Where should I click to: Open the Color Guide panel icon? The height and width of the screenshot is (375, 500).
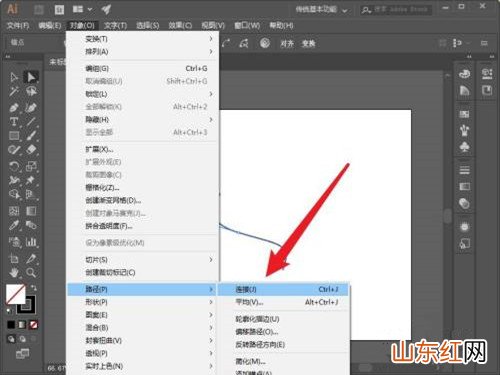click(x=464, y=90)
